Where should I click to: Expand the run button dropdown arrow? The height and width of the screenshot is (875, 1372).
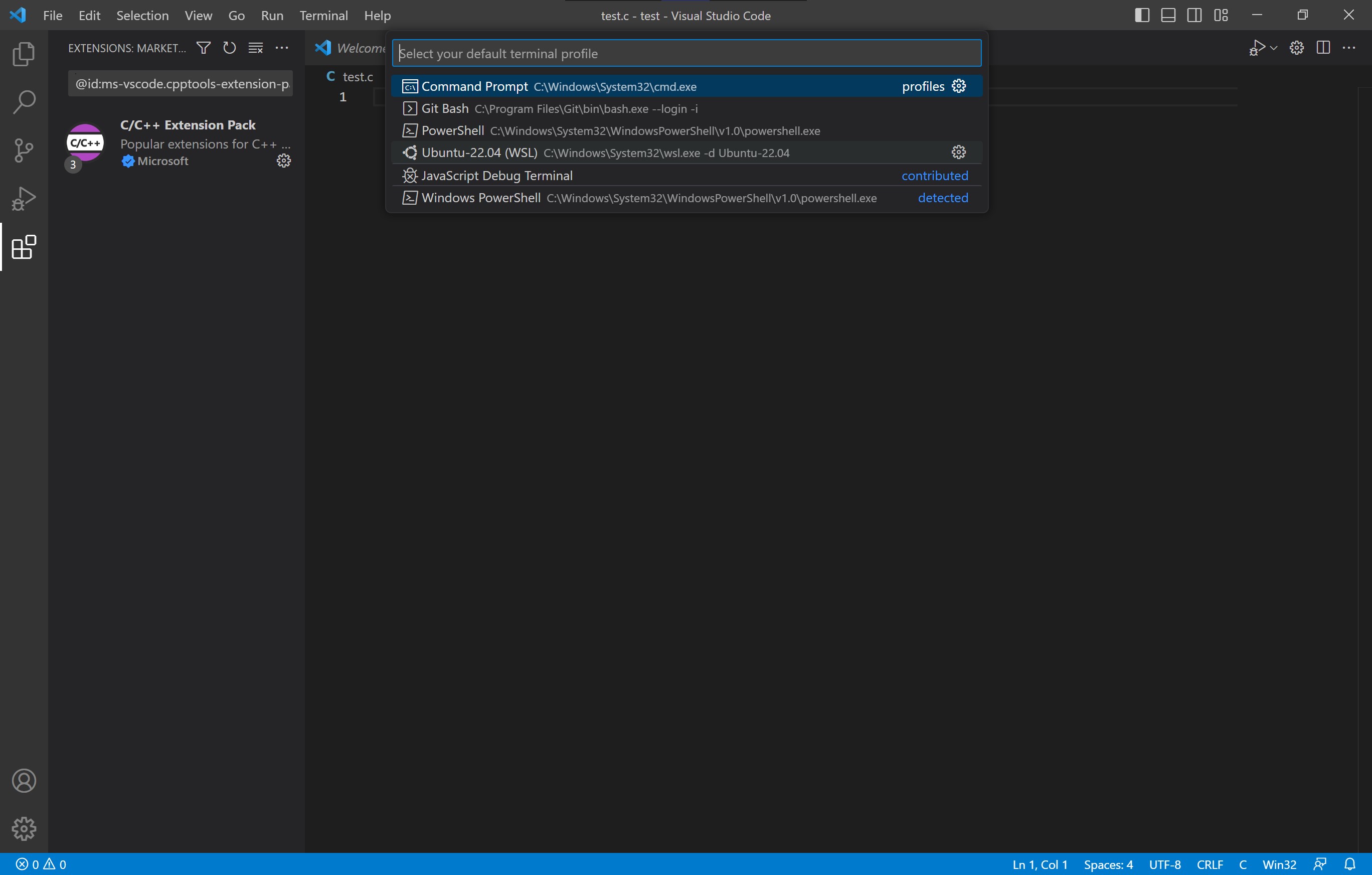(1273, 48)
